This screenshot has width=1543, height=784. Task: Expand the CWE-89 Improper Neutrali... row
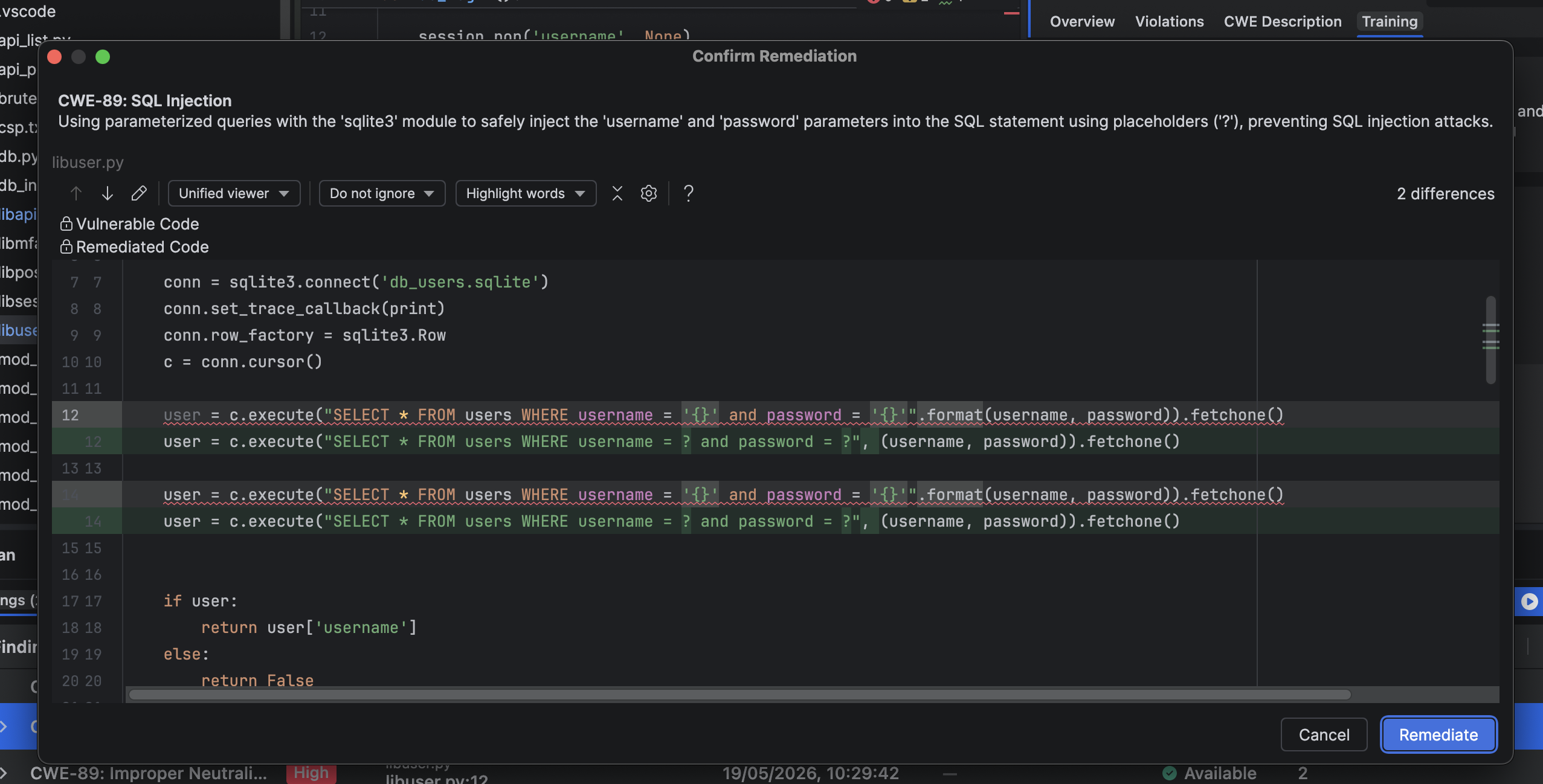pos(5,773)
